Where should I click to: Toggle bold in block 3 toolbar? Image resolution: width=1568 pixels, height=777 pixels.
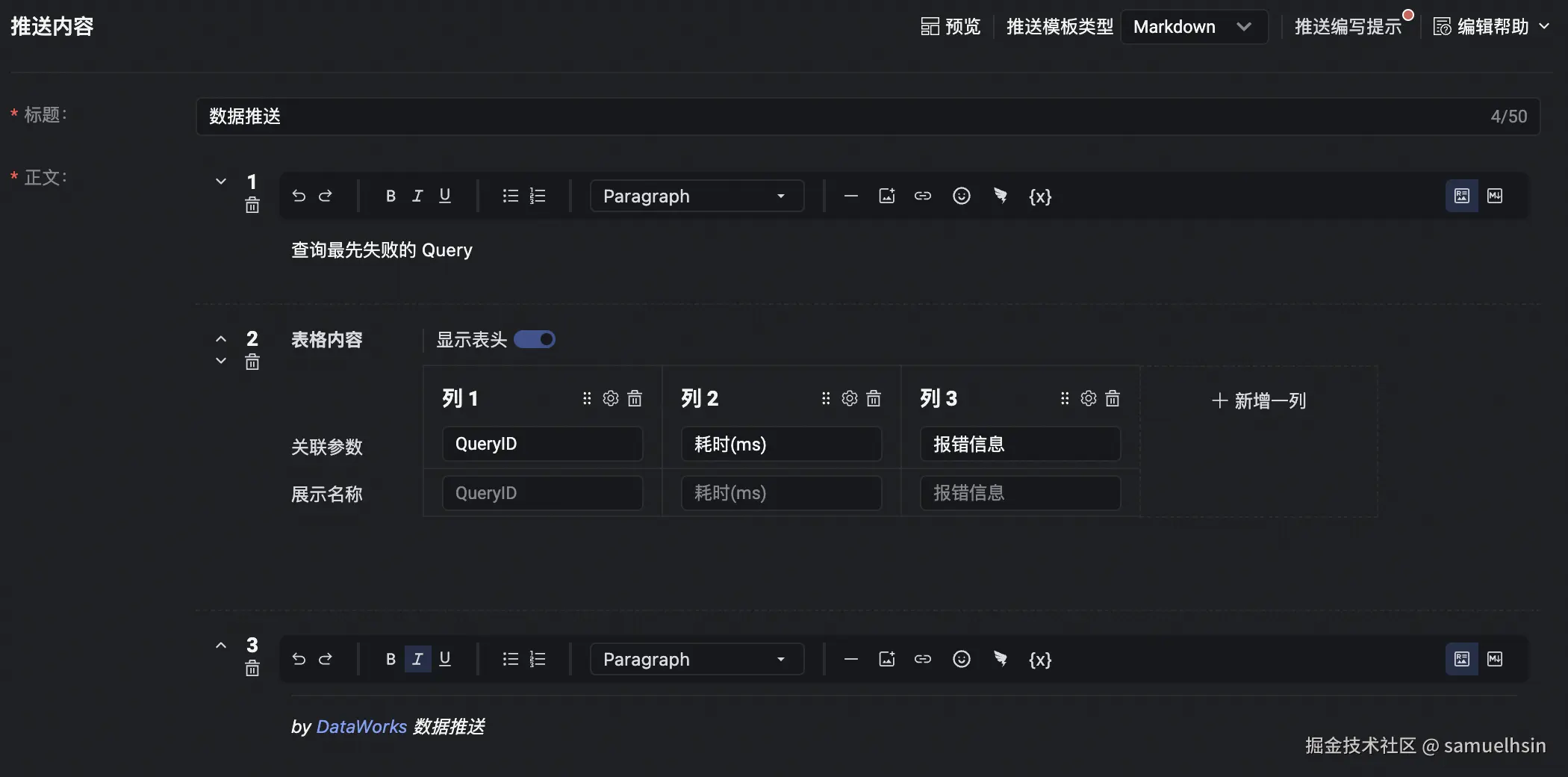391,659
